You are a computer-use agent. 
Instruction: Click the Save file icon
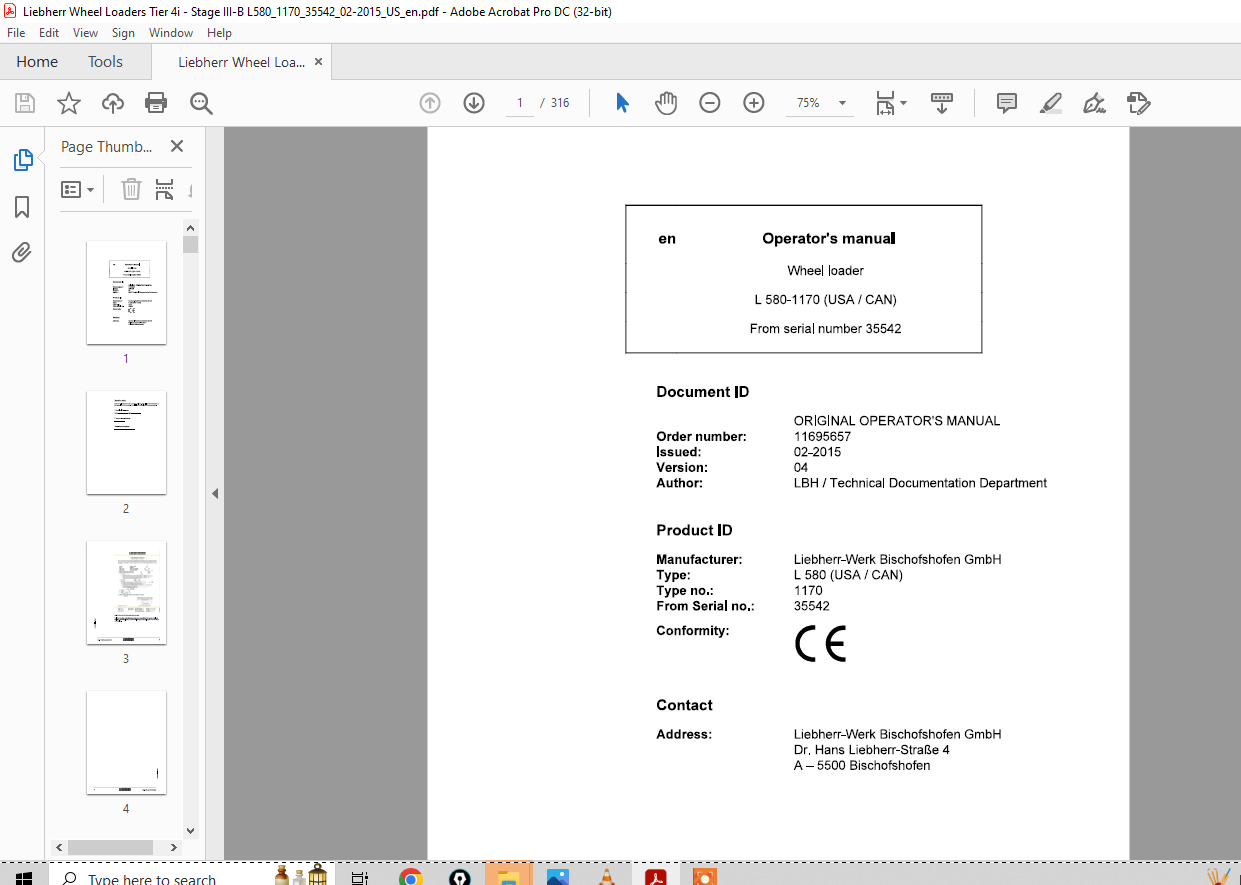[x=25, y=103]
